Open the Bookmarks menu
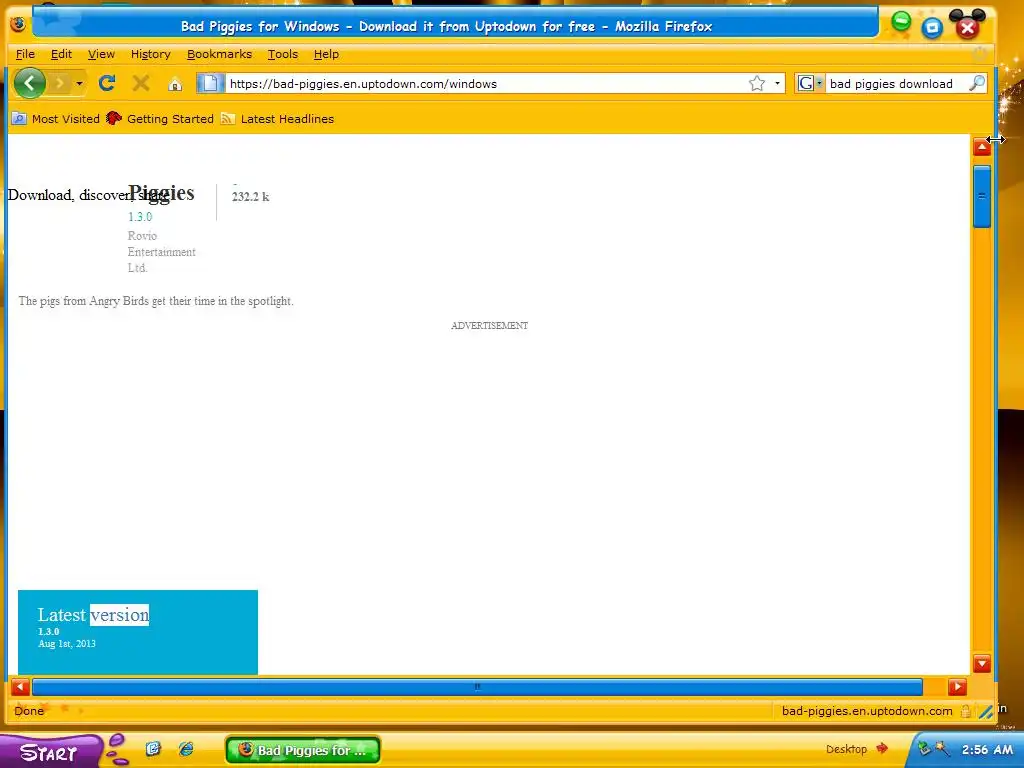The height and width of the screenshot is (768, 1024). tap(219, 54)
